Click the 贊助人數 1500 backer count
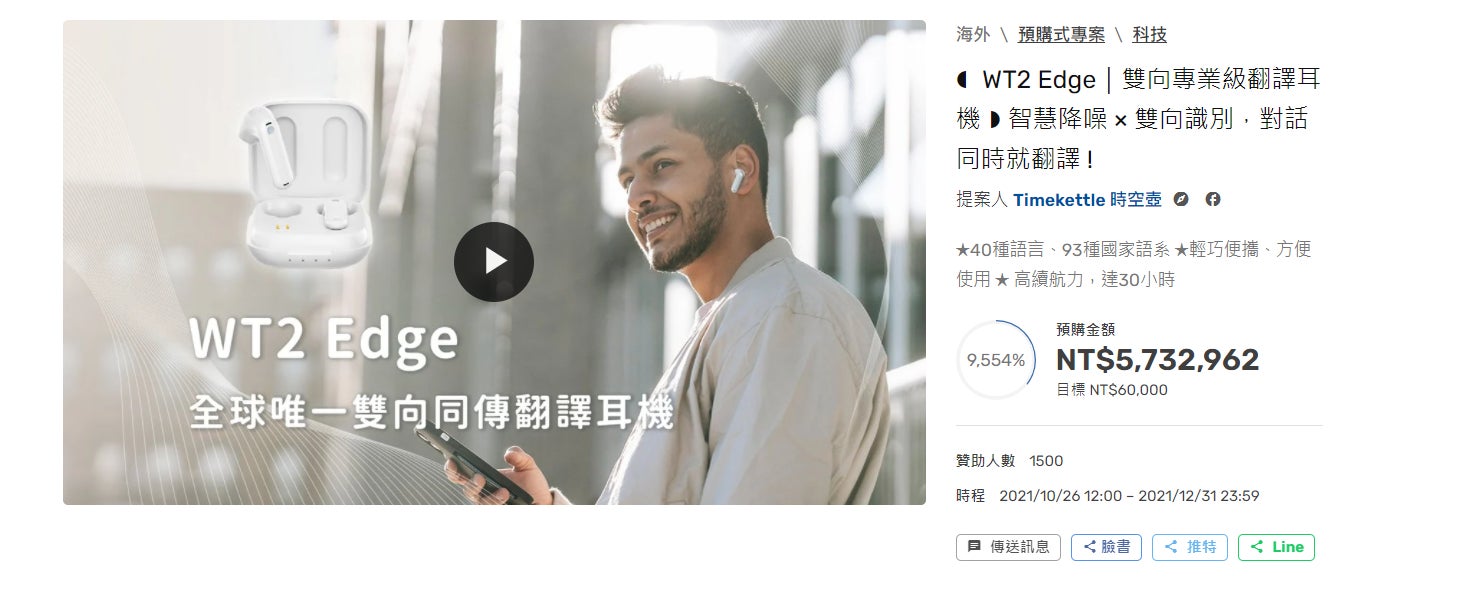This screenshot has height=593, width=1466. tap(1010, 461)
